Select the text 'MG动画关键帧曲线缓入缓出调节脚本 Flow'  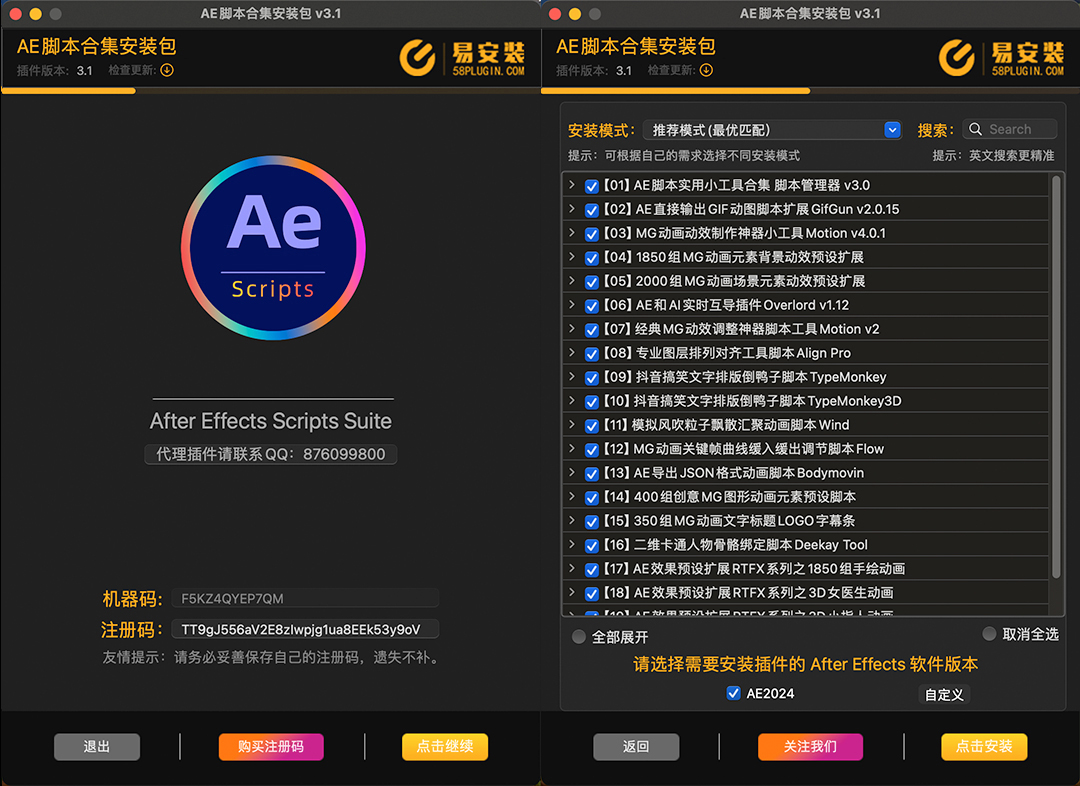click(758, 449)
